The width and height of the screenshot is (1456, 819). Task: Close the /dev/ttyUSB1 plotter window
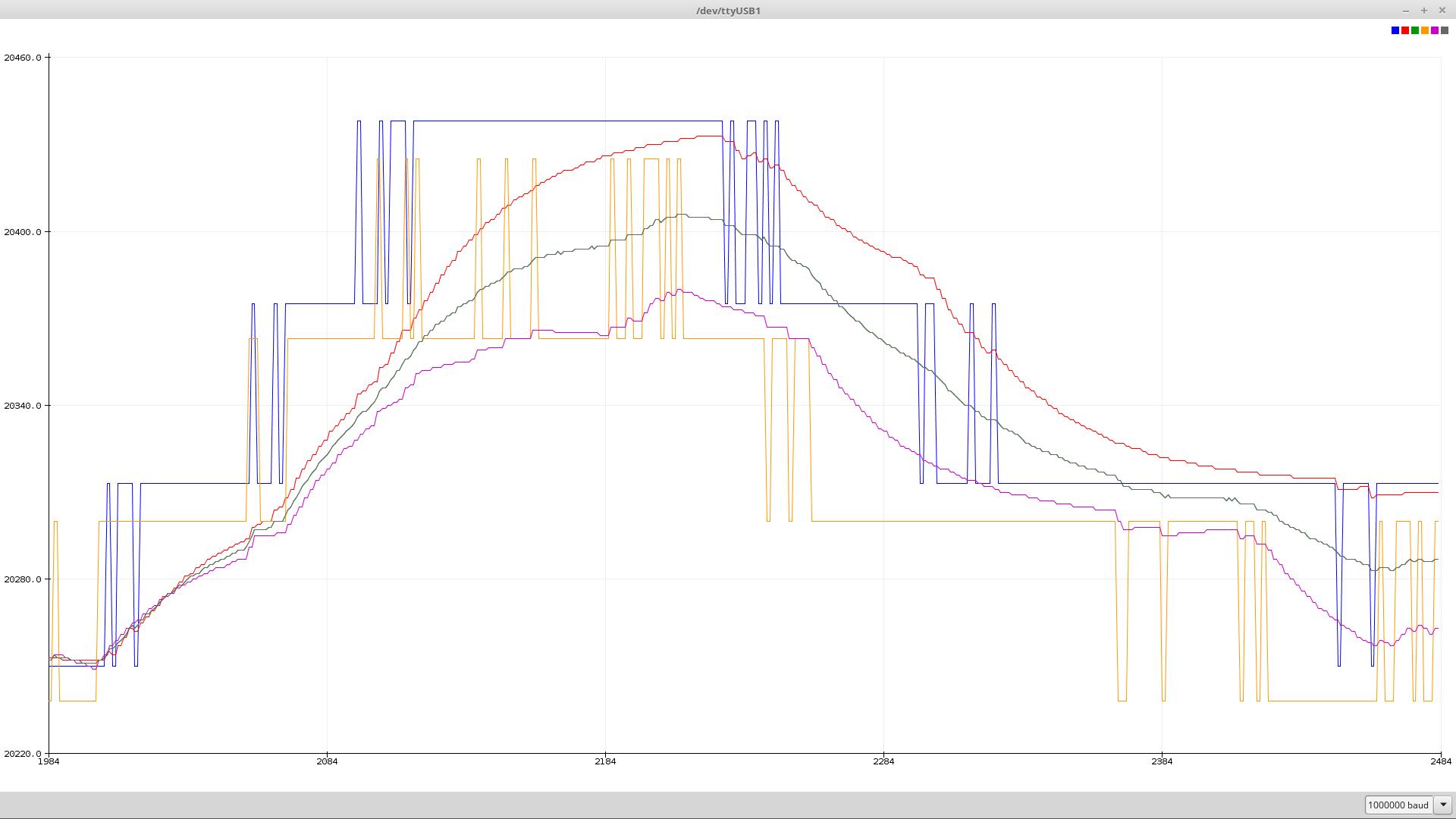click(x=1442, y=11)
